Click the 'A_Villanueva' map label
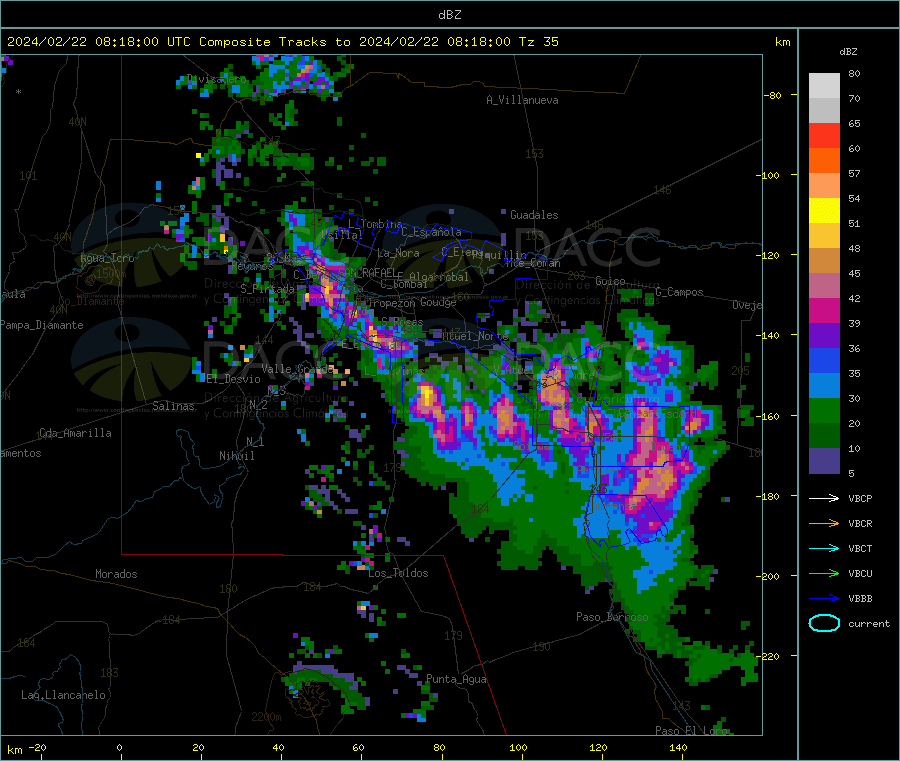This screenshot has width=900, height=761. [x=522, y=100]
